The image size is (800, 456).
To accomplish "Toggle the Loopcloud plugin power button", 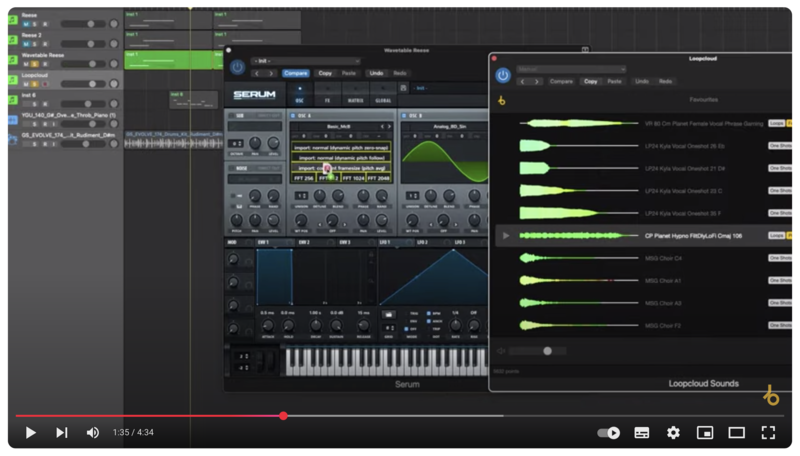I will 503,75.
